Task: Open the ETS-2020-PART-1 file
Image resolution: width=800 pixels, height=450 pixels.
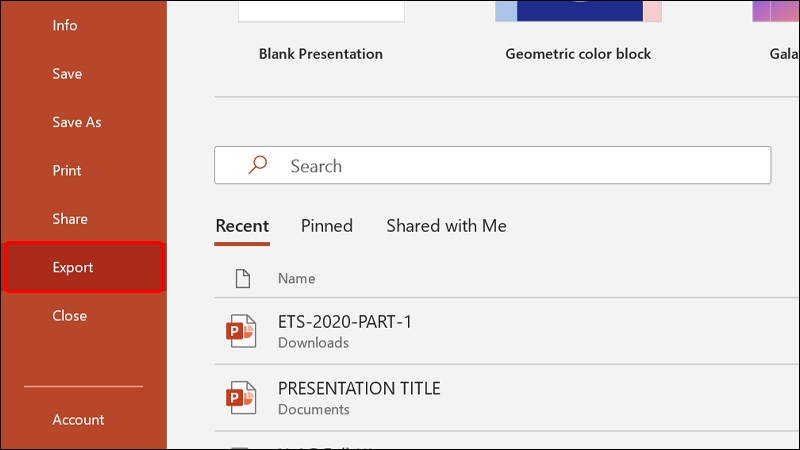Action: (x=345, y=322)
